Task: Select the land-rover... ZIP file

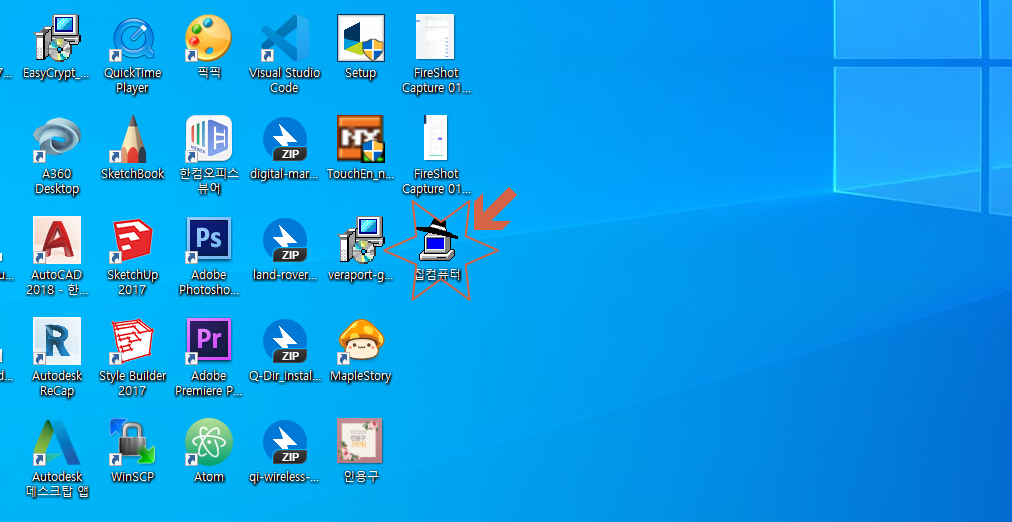Action: (x=285, y=240)
